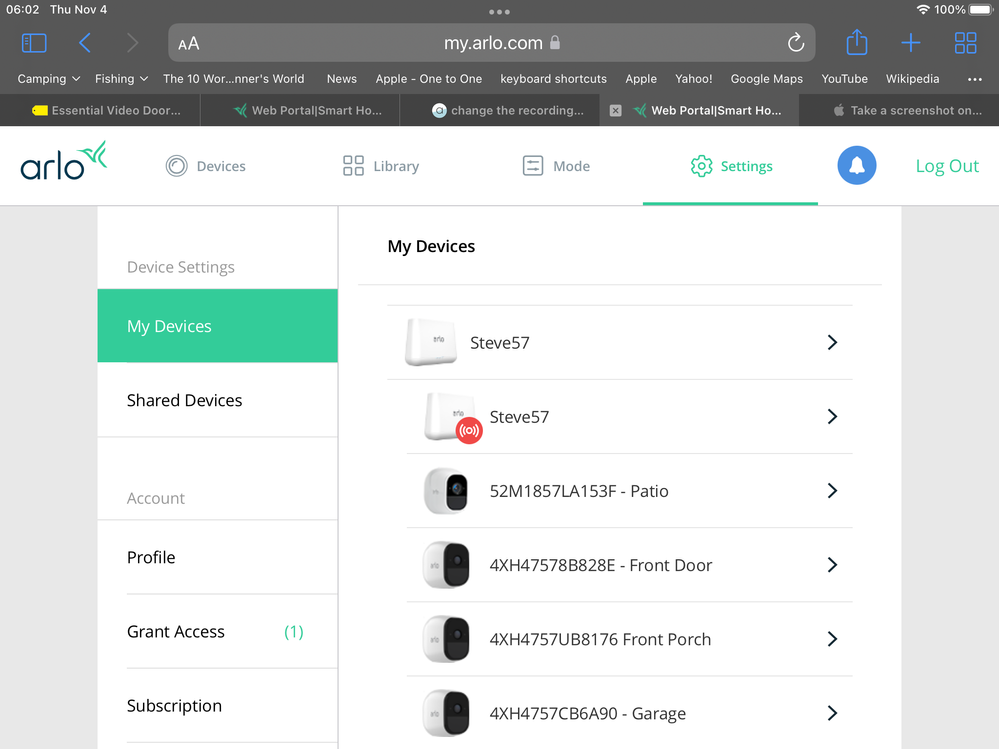Switch to Essential Video Door tab
This screenshot has height=749, width=999.
(x=100, y=110)
